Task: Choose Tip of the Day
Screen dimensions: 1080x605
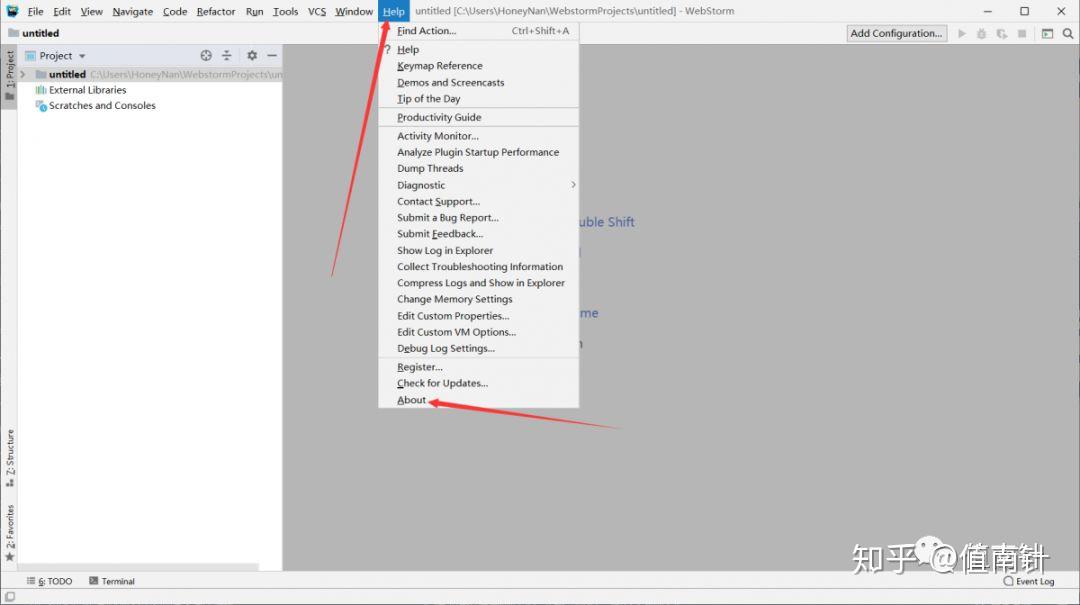Action: pos(479,99)
